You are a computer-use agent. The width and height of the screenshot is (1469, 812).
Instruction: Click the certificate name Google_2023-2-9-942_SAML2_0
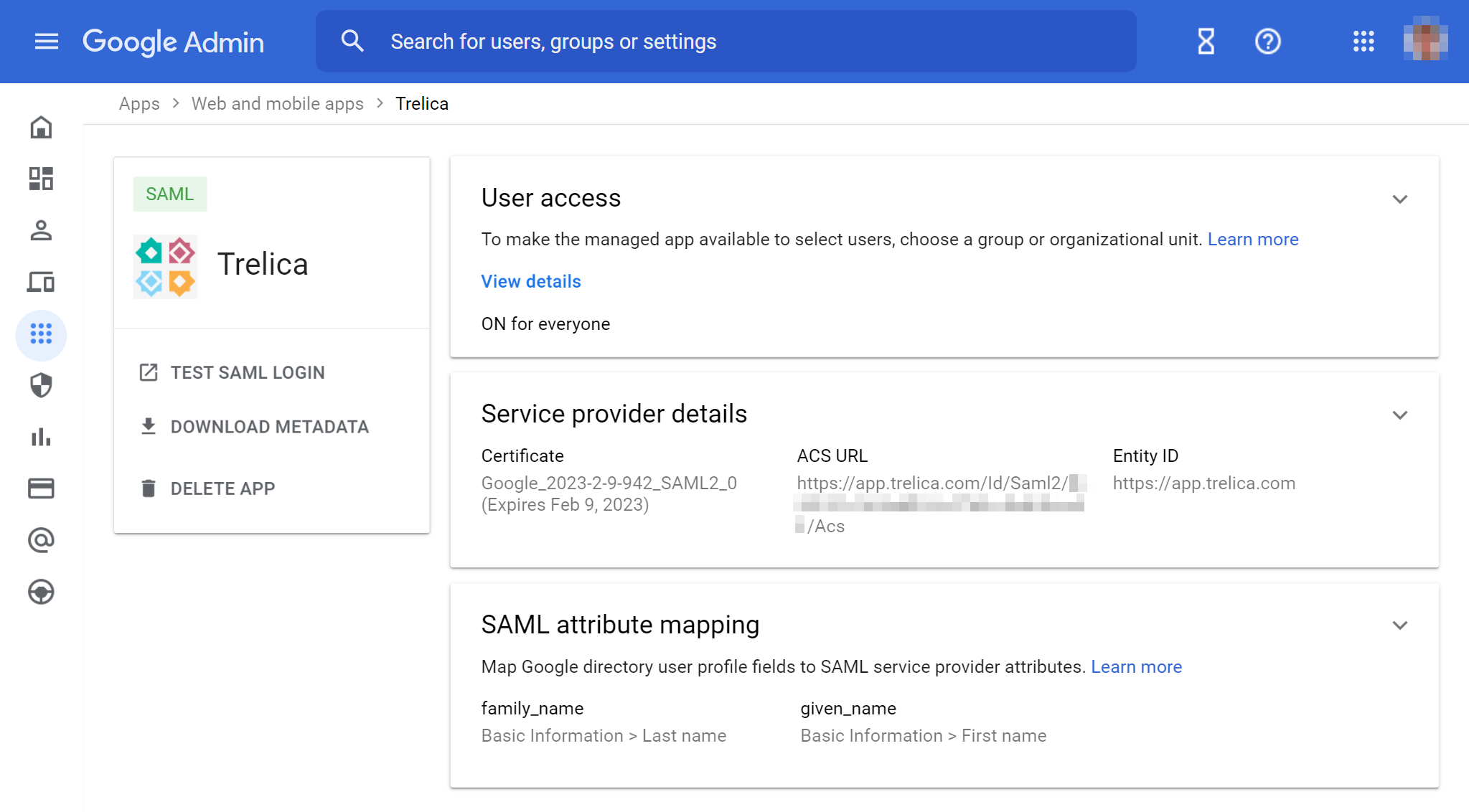click(x=609, y=483)
